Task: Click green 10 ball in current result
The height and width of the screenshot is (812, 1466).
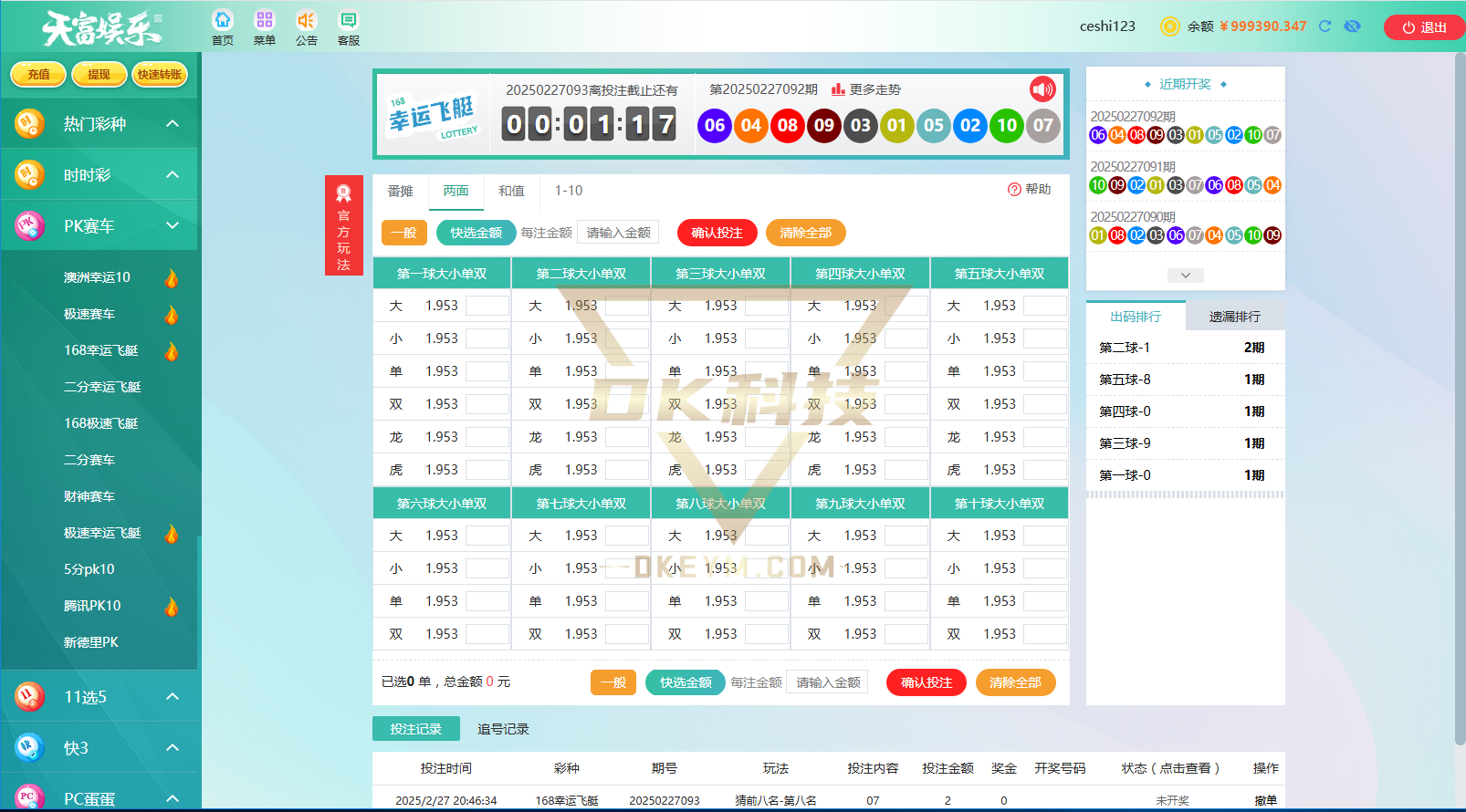Action: coord(1007,125)
